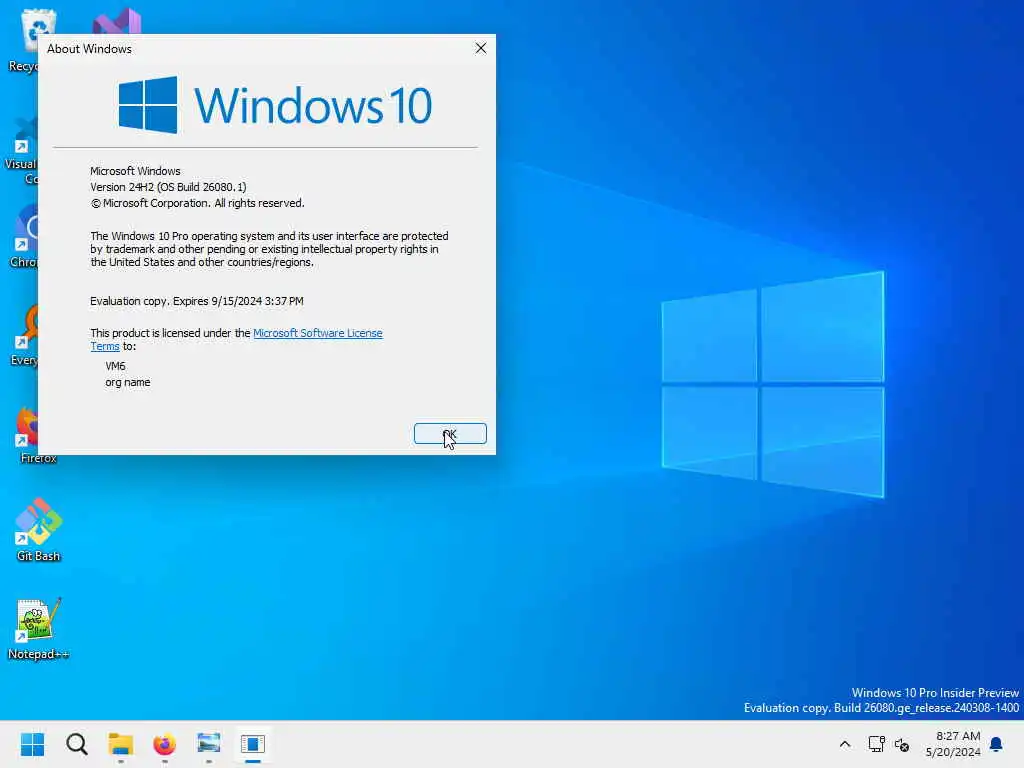Open the clock showing 8:27 AM
The height and width of the screenshot is (768, 1024).
coord(953,744)
